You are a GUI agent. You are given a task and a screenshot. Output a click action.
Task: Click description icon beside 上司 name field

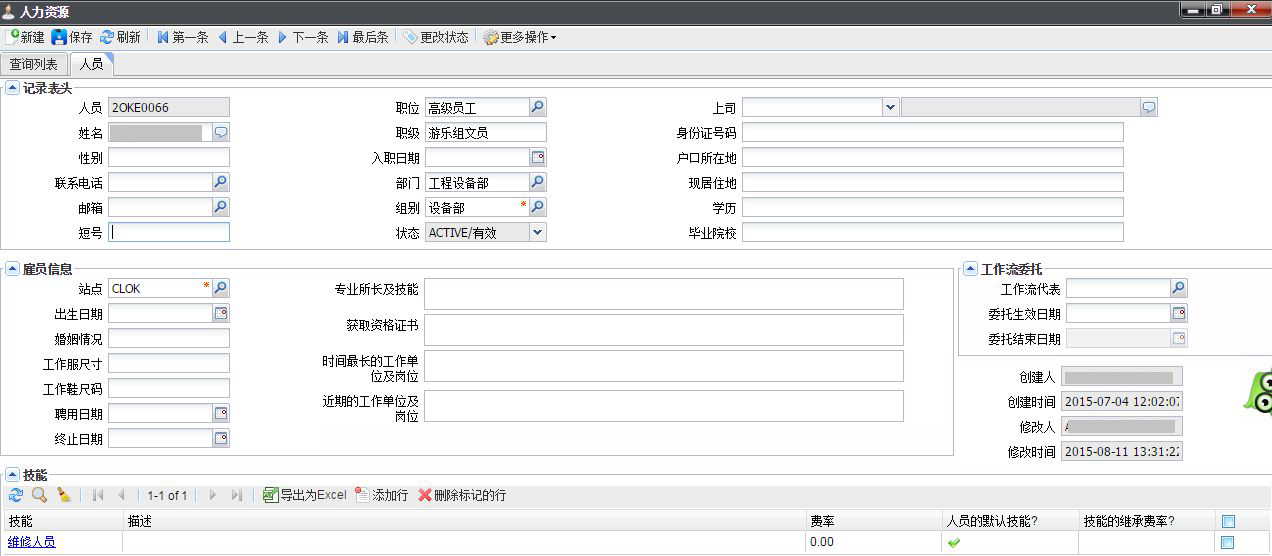tap(1149, 107)
